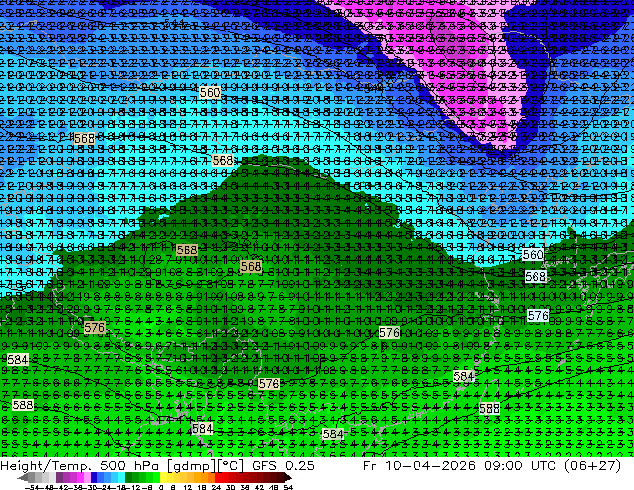Click the '09:00 UTC' time text
Screen dimensions: 634x490
pyautogui.click(x=521, y=466)
